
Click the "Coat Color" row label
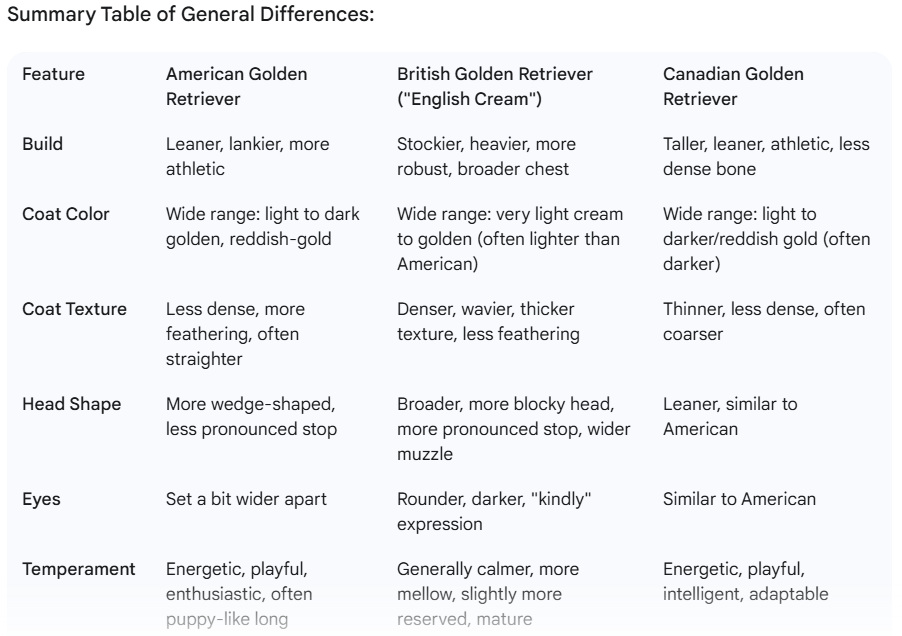(66, 214)
